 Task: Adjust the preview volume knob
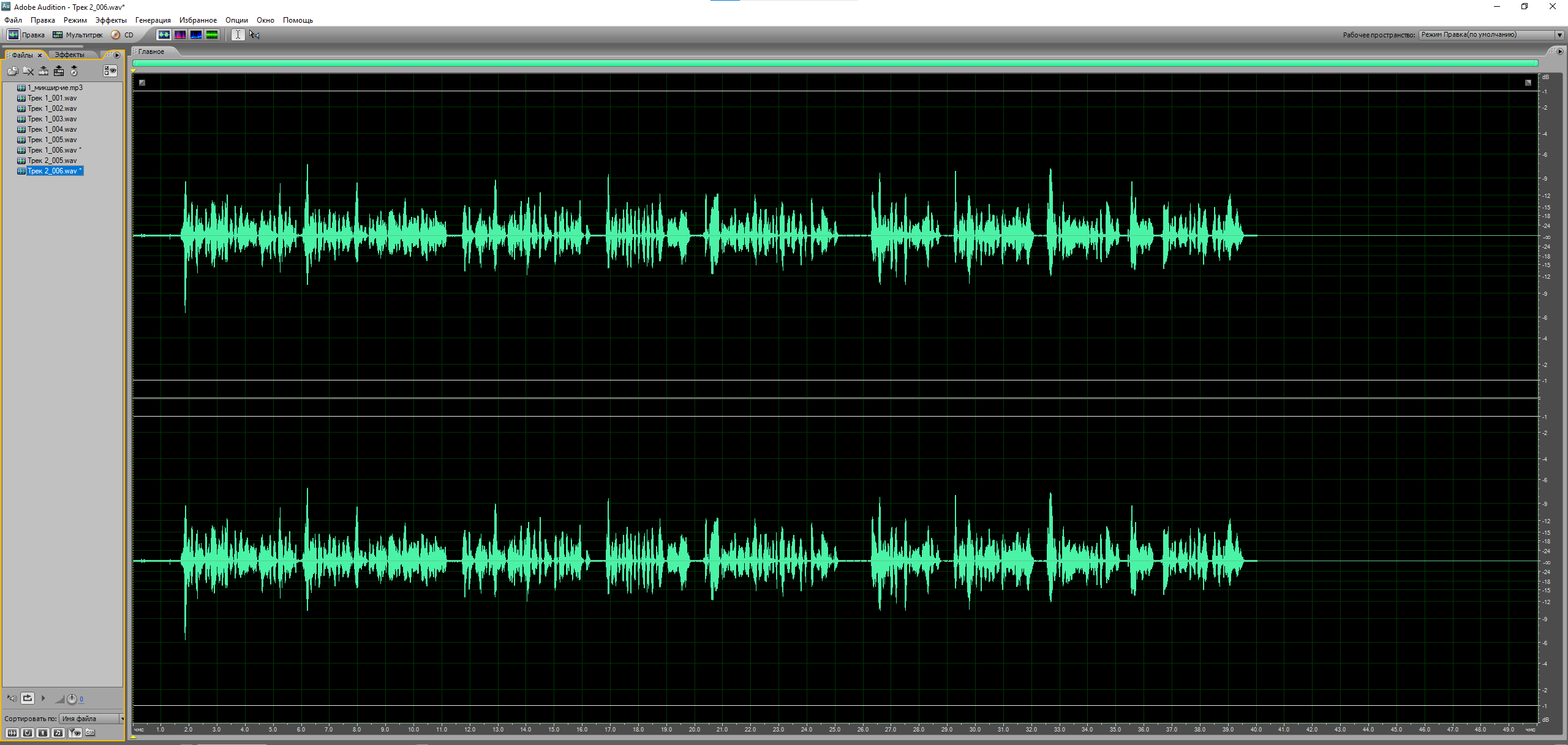point(72,699)
